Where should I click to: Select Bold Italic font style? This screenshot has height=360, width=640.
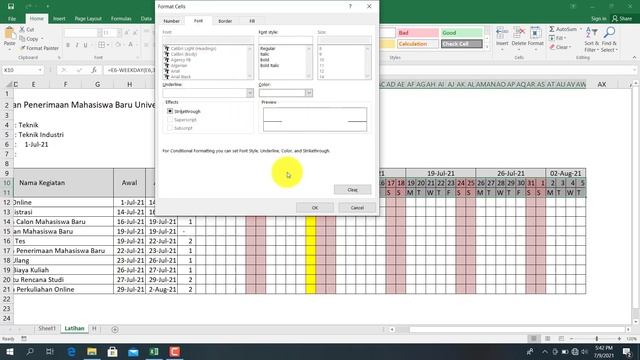[x=269, y=65]
